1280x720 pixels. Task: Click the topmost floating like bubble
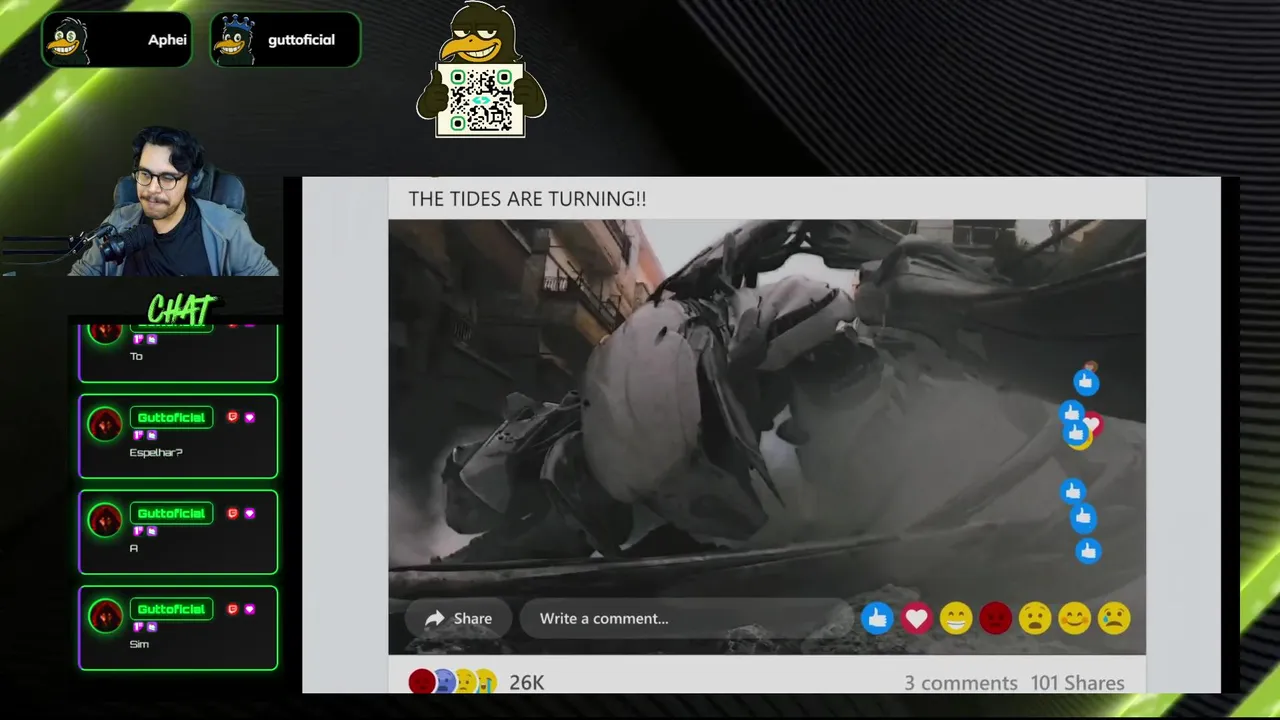coord(1086,381)
